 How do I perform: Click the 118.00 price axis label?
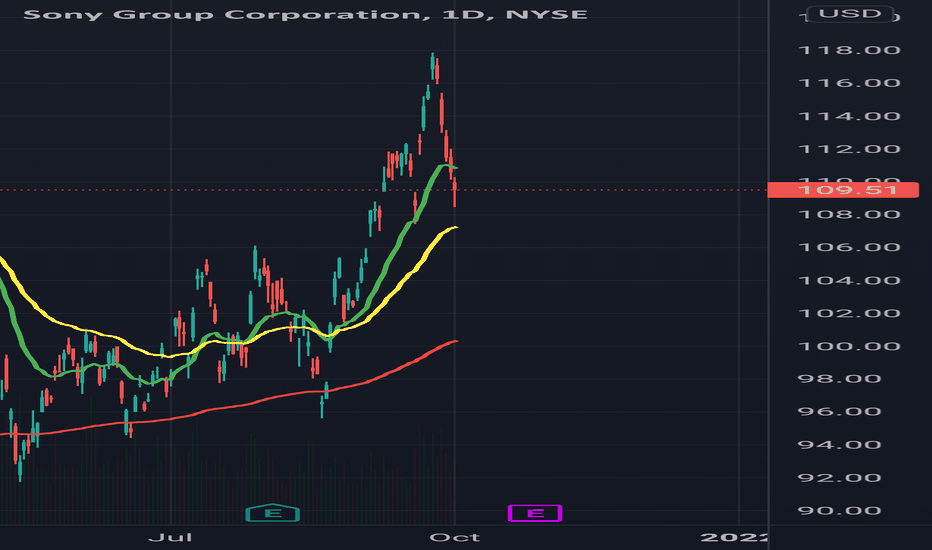point(849,50)
